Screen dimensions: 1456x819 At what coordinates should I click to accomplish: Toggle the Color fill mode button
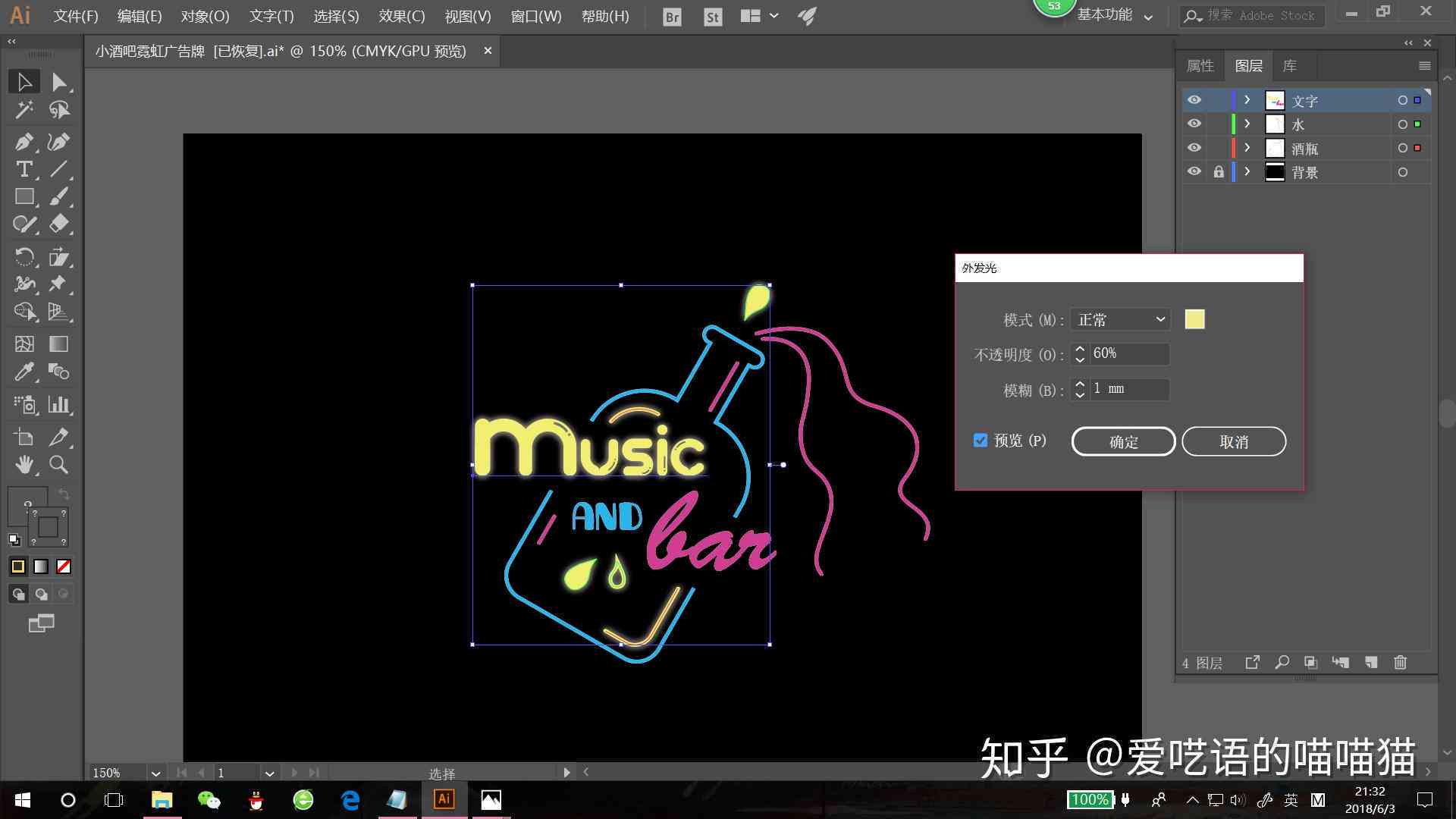coord(18,566)
